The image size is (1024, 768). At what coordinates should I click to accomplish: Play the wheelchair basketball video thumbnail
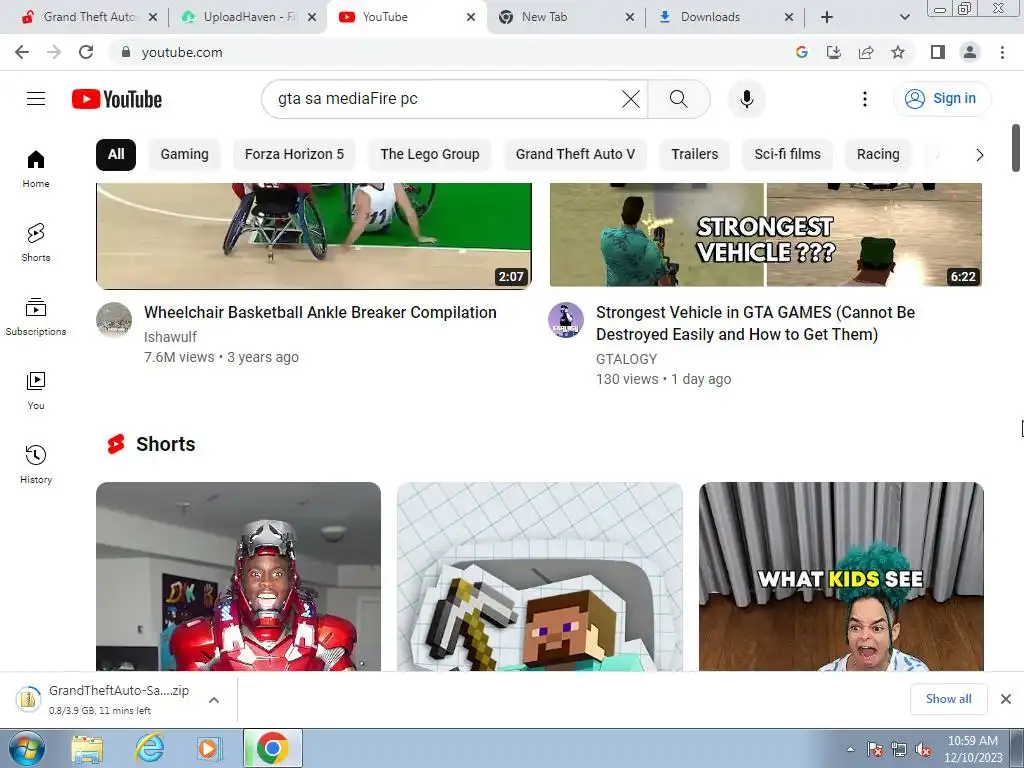pyautogui.click(x=313, y=235)
